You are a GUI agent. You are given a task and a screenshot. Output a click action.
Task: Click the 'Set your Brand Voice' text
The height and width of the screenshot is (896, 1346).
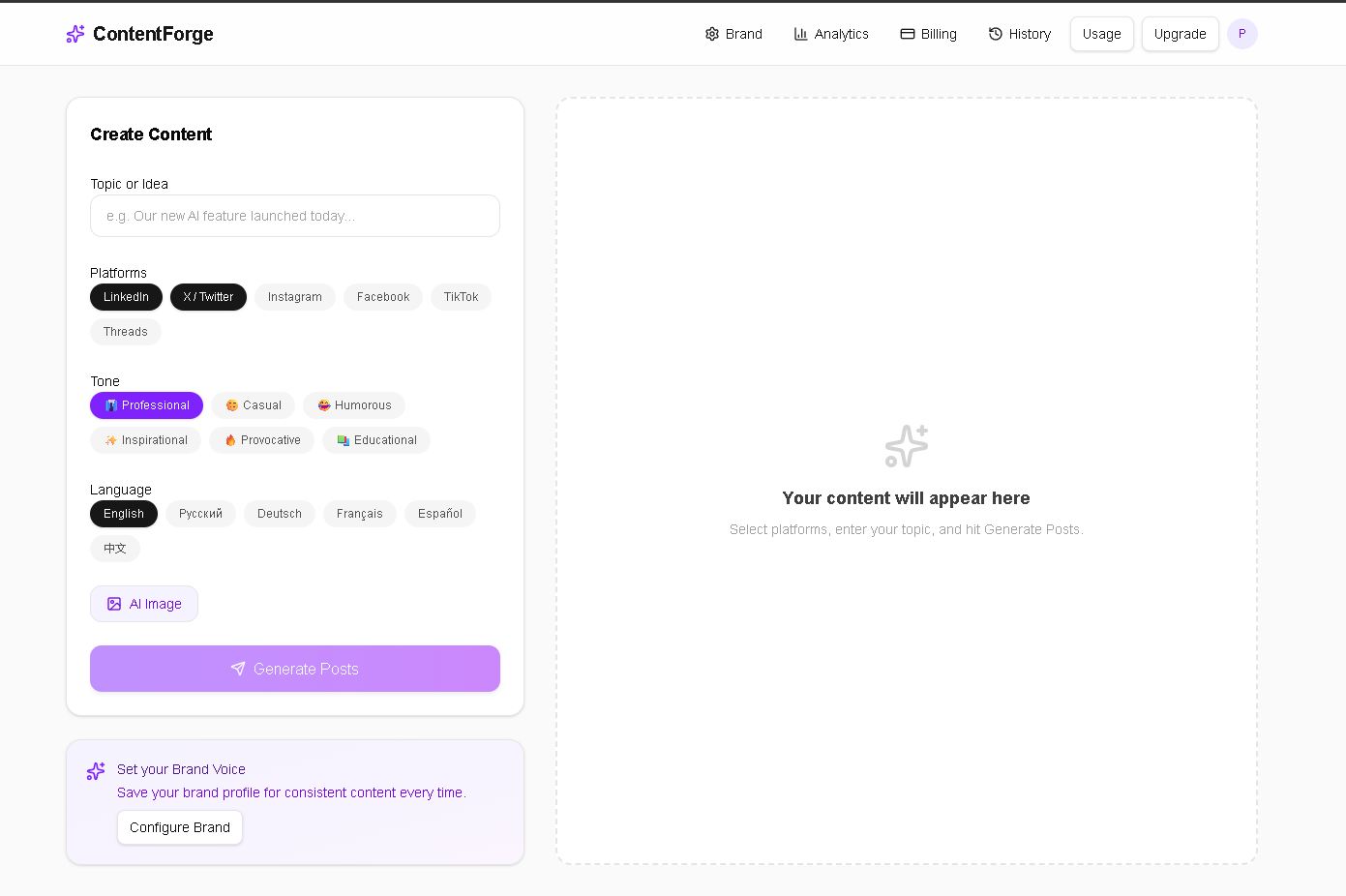point(181,769)
